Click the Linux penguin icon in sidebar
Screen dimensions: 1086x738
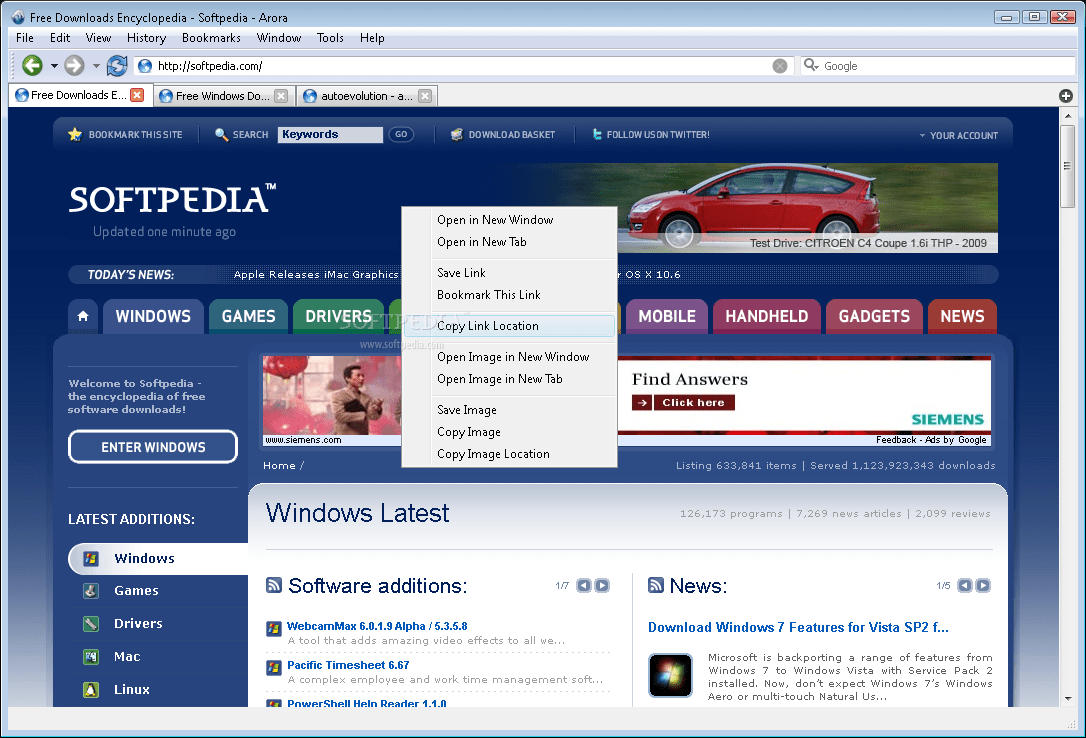(x=91, y=690)
